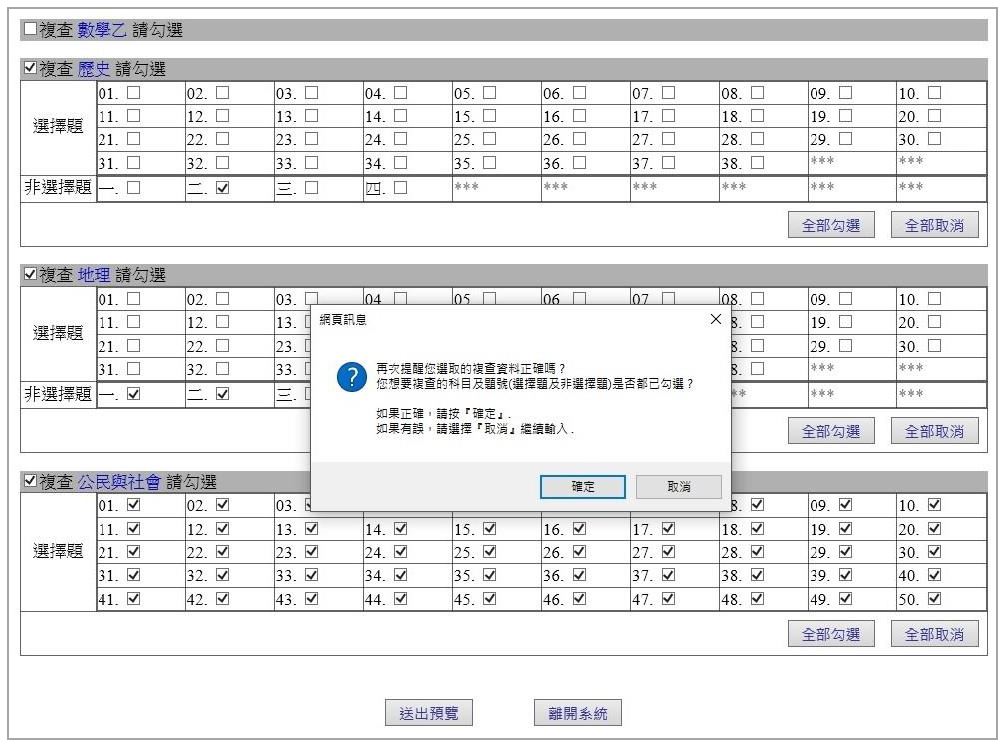Image resolution: width=1007 pixels, height=746 pixels.
Task: Click the 離開系統 button
Action: coord(577,713)
